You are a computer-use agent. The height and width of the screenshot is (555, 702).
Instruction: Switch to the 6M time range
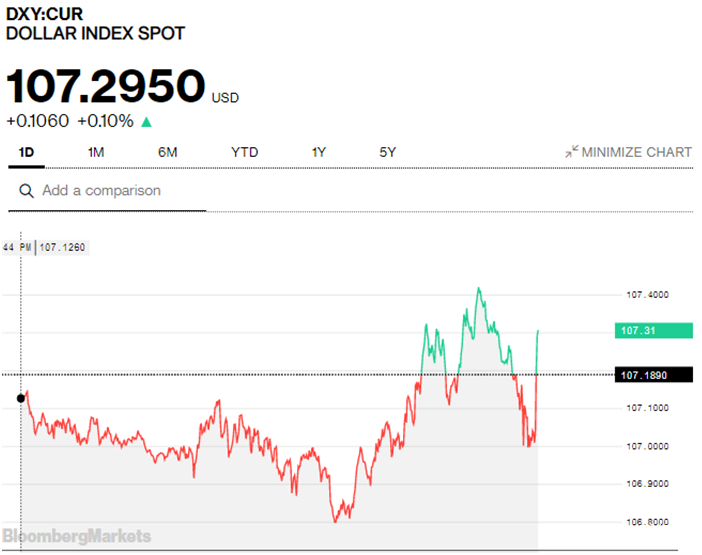(x=167, y=152)
